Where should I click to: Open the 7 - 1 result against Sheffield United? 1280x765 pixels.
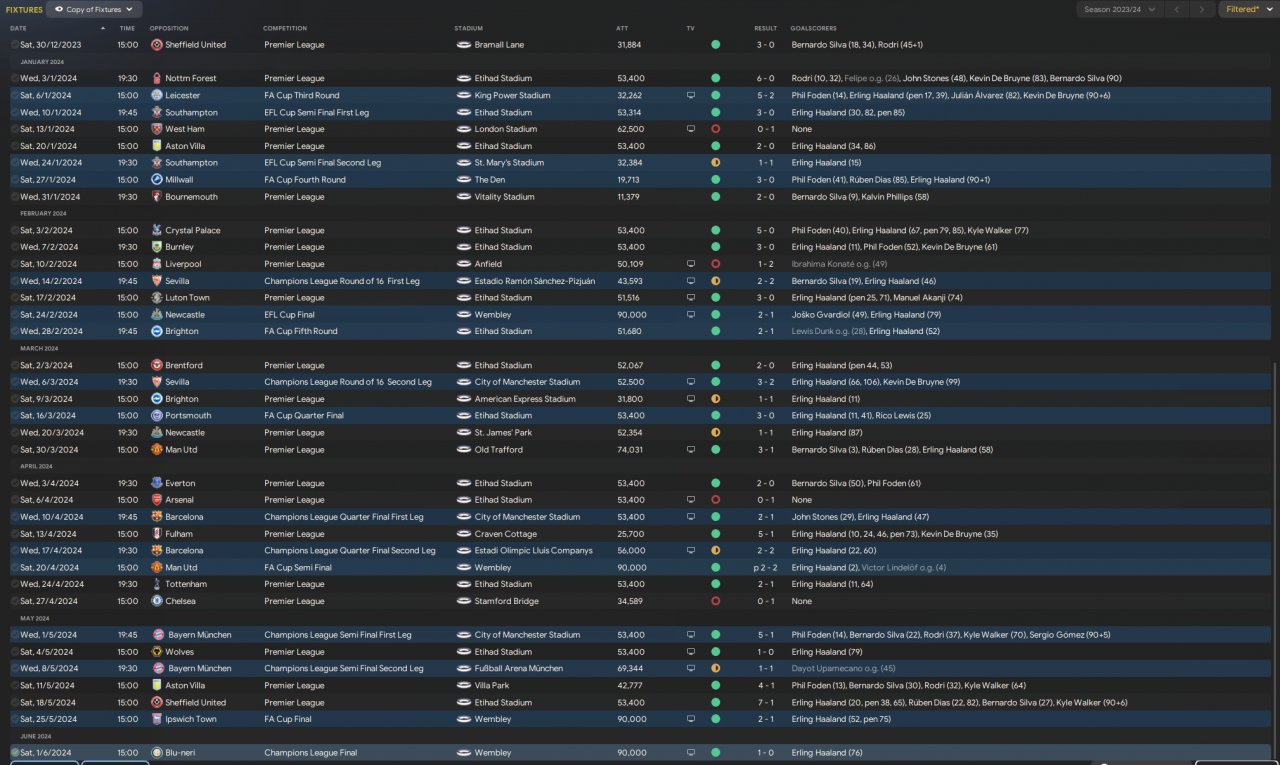pos(766,702)
